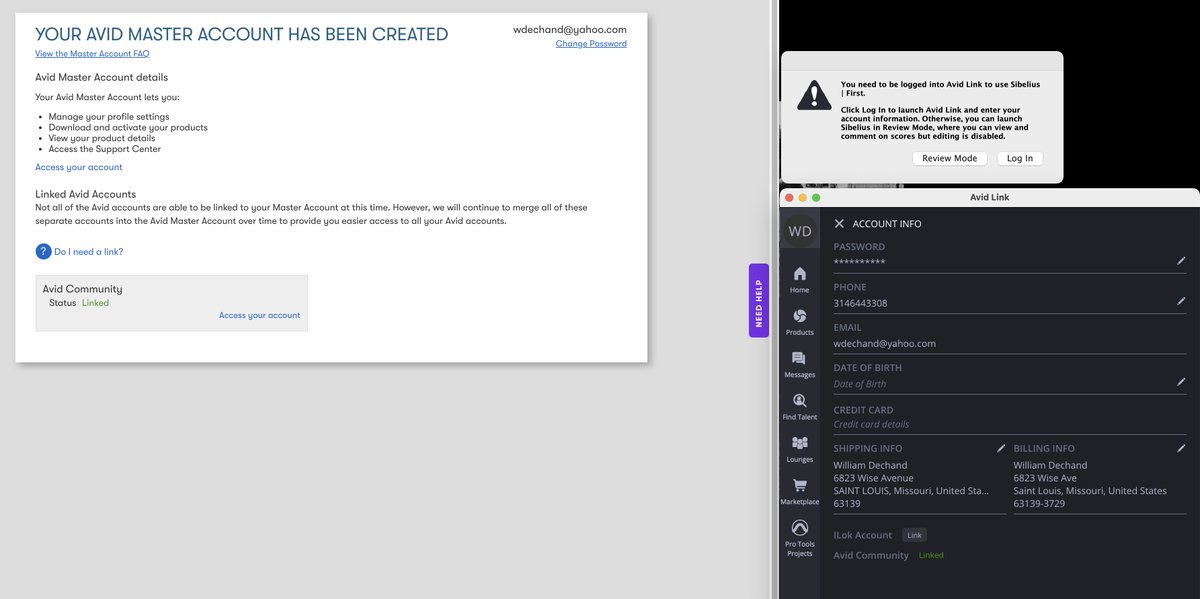Click Download and activate your products item
This screenshot has height=599, width=1200.
(128, 128)
